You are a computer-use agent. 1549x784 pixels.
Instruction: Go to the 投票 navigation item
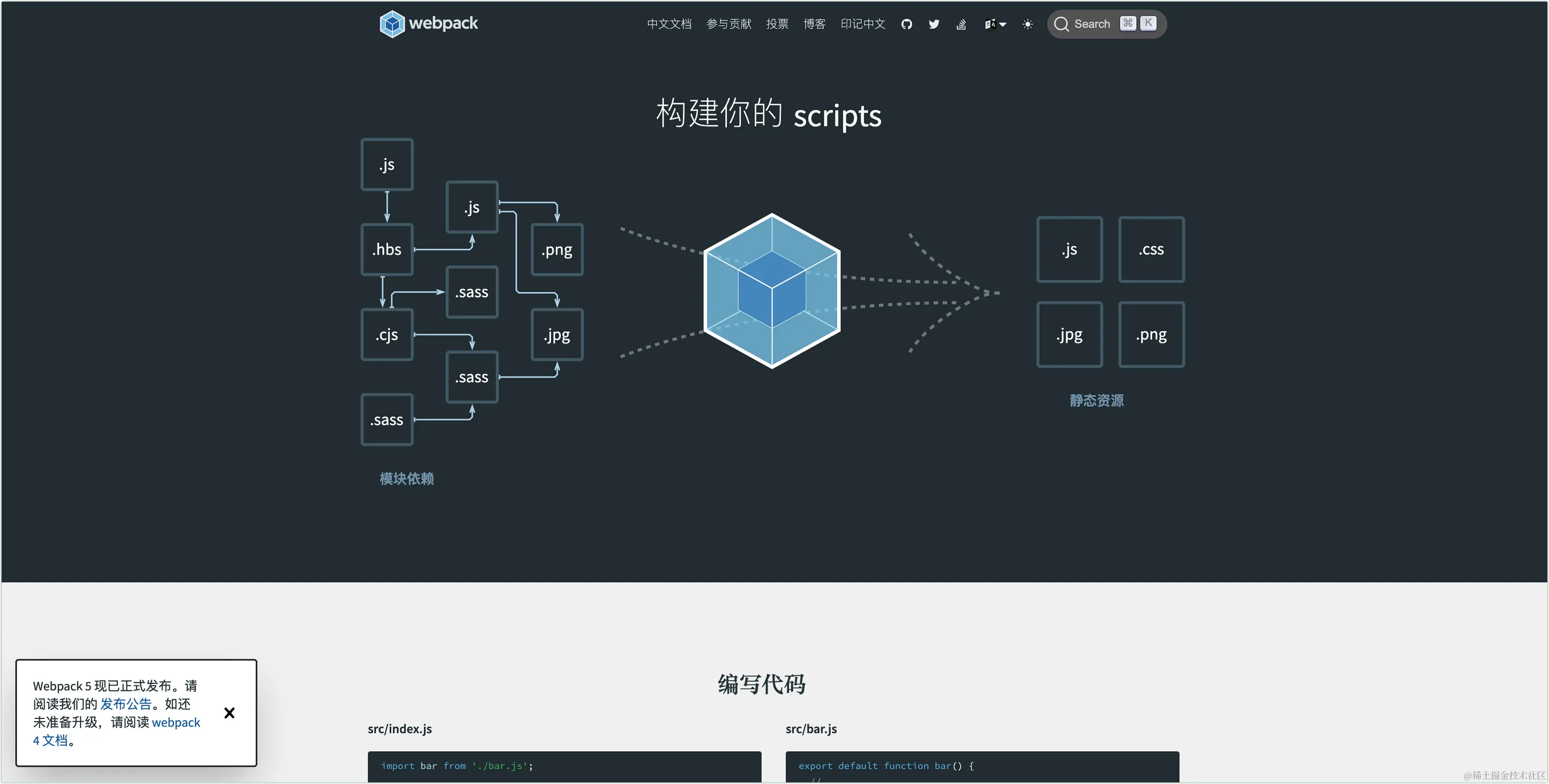(x=778, y=24)
